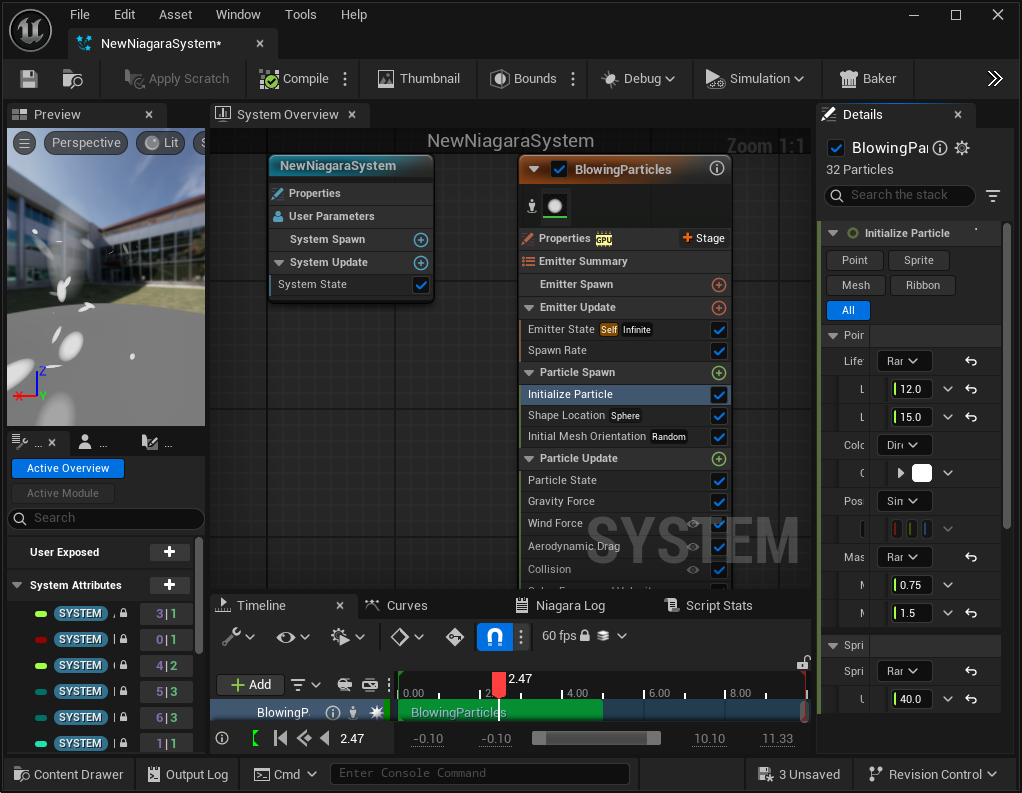Click the white Color swatch in Details
Image resolution: width=1022 pixels, height=793 pixels.
pyautogui.click(x=922, y=473)
